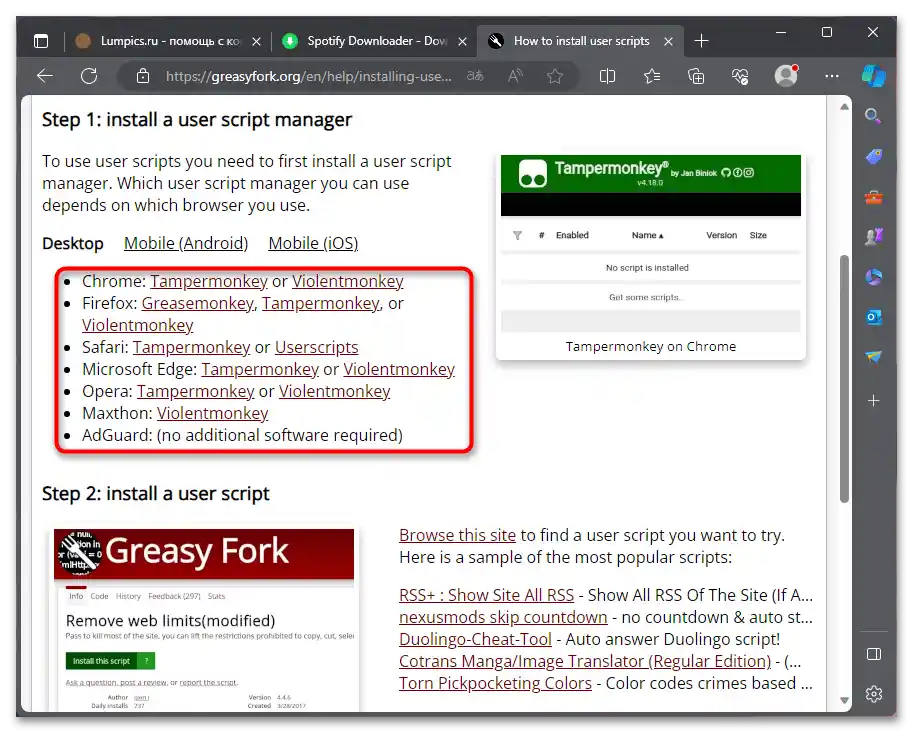Open Settings and more menu
Viewport: 913px width, 733px height.
tap(832, 76)
